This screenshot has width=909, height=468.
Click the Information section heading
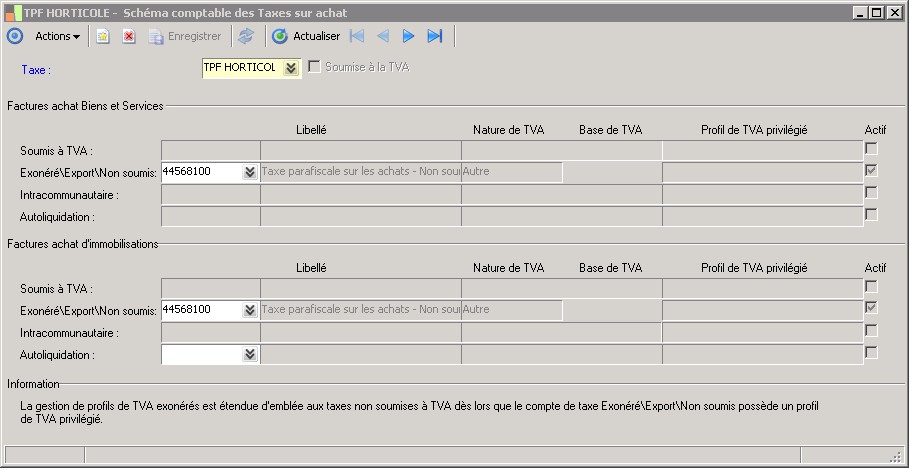coord(33,384)
